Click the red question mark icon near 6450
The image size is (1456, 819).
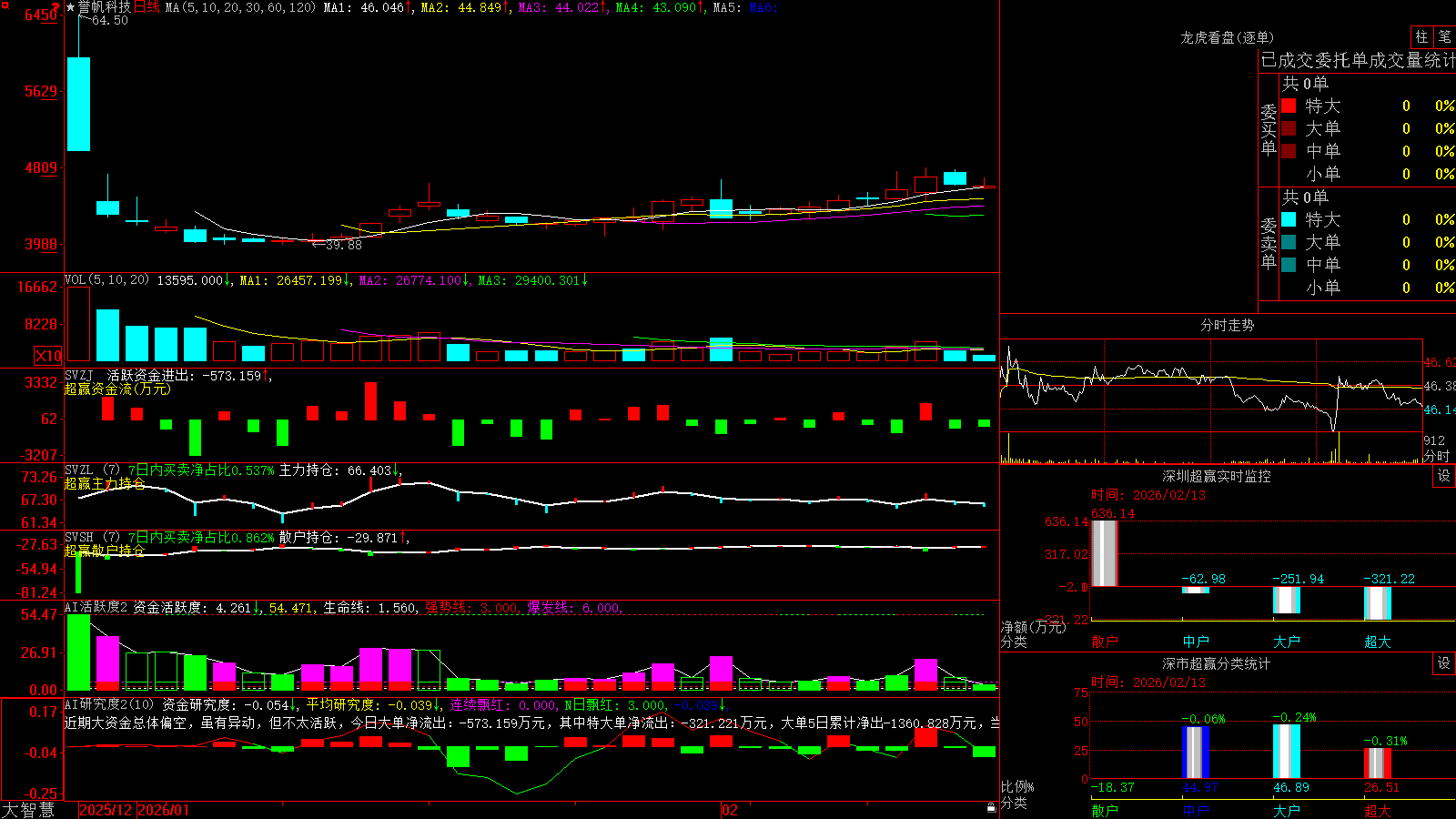tap(56, 8)
